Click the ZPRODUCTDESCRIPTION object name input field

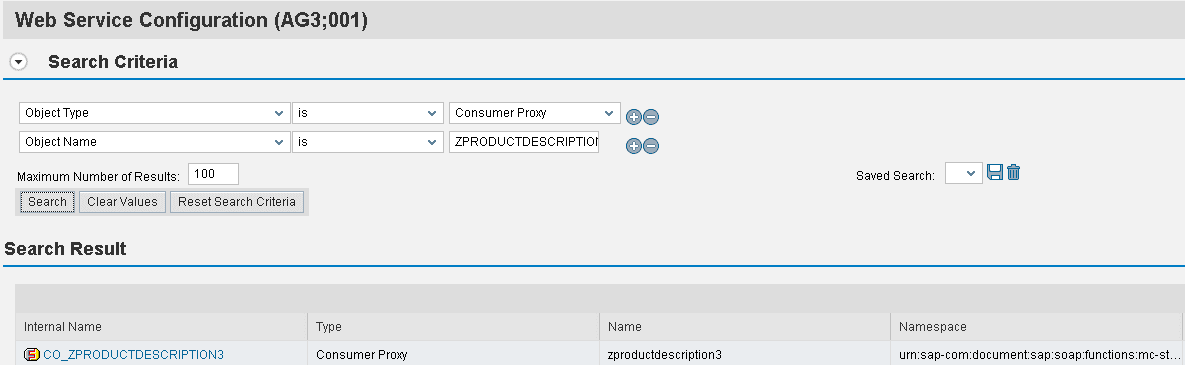524,141
